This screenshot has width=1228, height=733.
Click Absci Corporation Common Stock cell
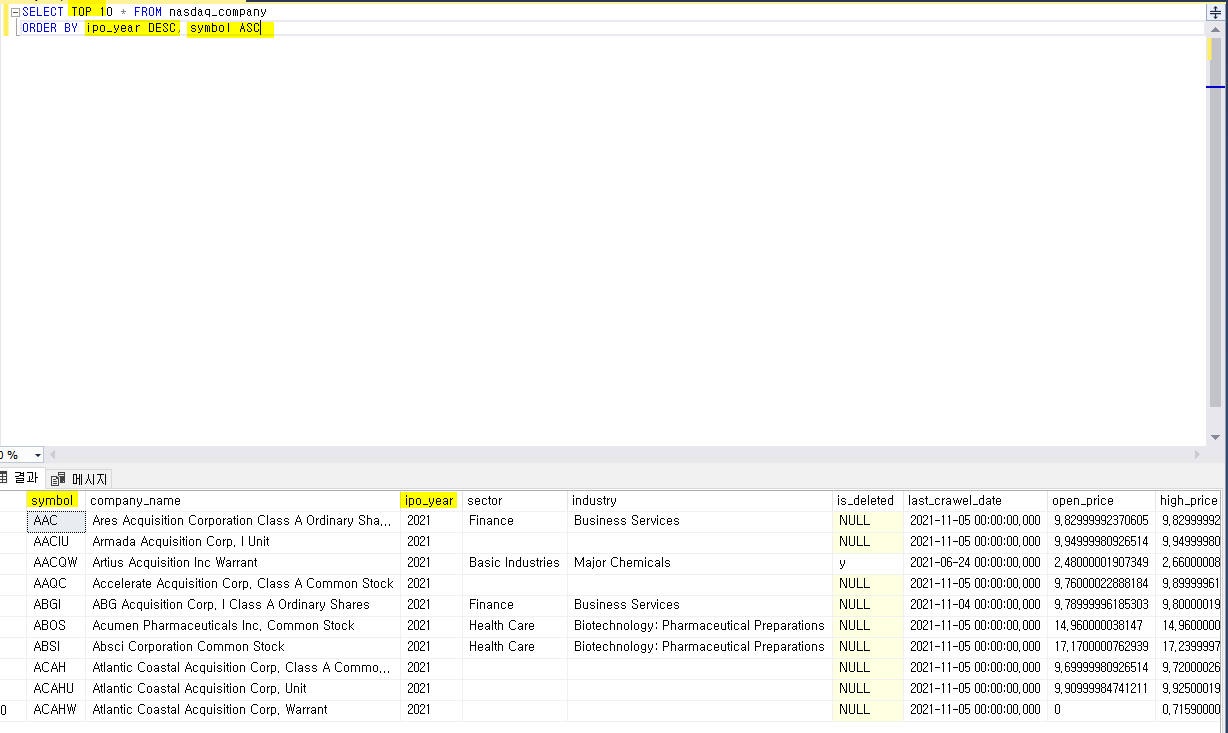point(243,647)
